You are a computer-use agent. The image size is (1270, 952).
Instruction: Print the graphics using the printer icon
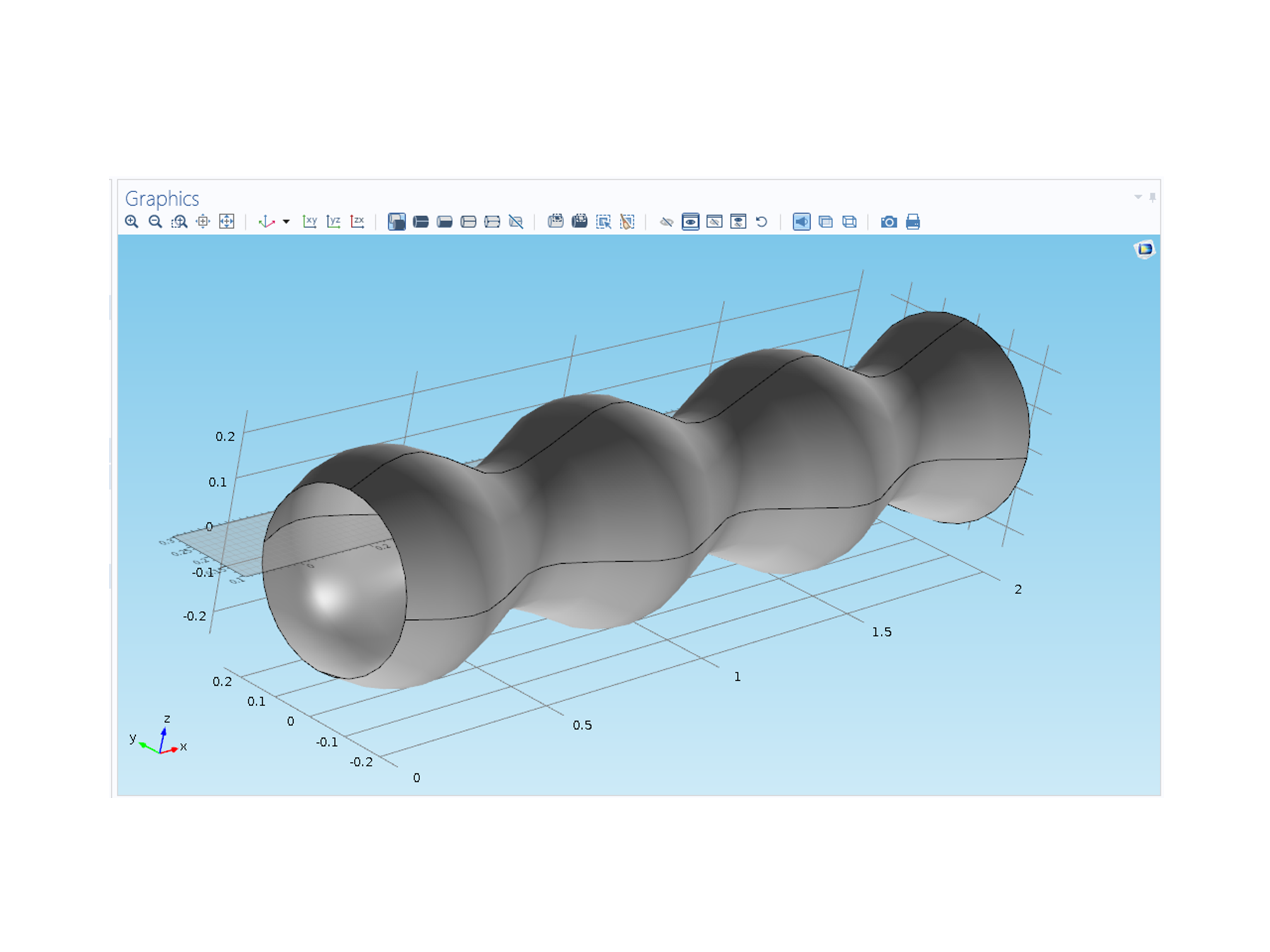point(913,222)
